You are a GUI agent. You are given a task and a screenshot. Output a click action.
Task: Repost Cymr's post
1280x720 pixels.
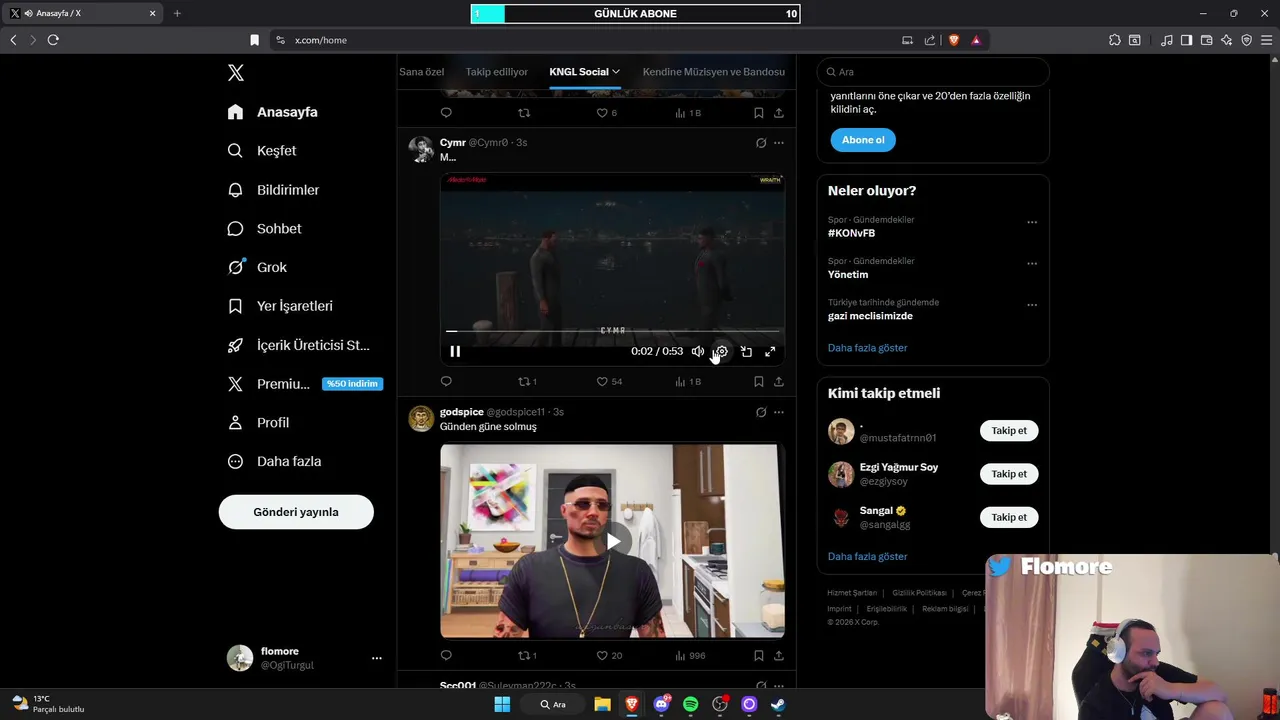(x=527, y=381)
